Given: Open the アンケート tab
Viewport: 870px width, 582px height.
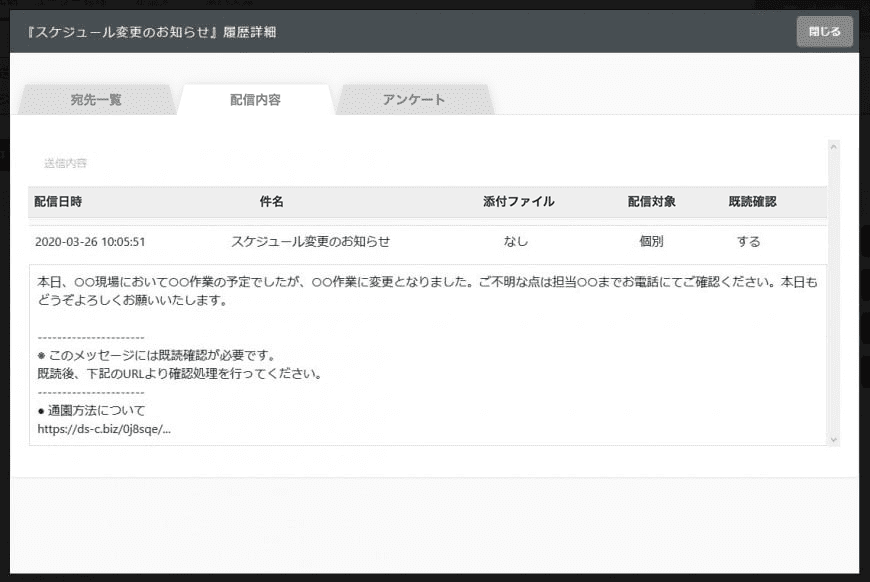Looking at the screenshot, I should pyautogui.click(x=414, y=100).
